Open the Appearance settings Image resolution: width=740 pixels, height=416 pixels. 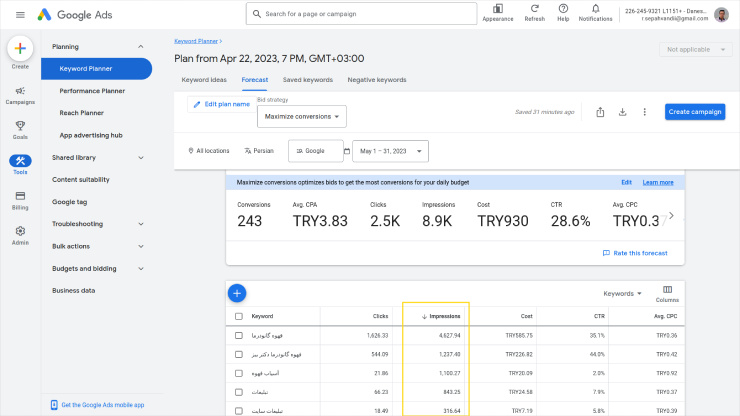(x=498, y=13)
